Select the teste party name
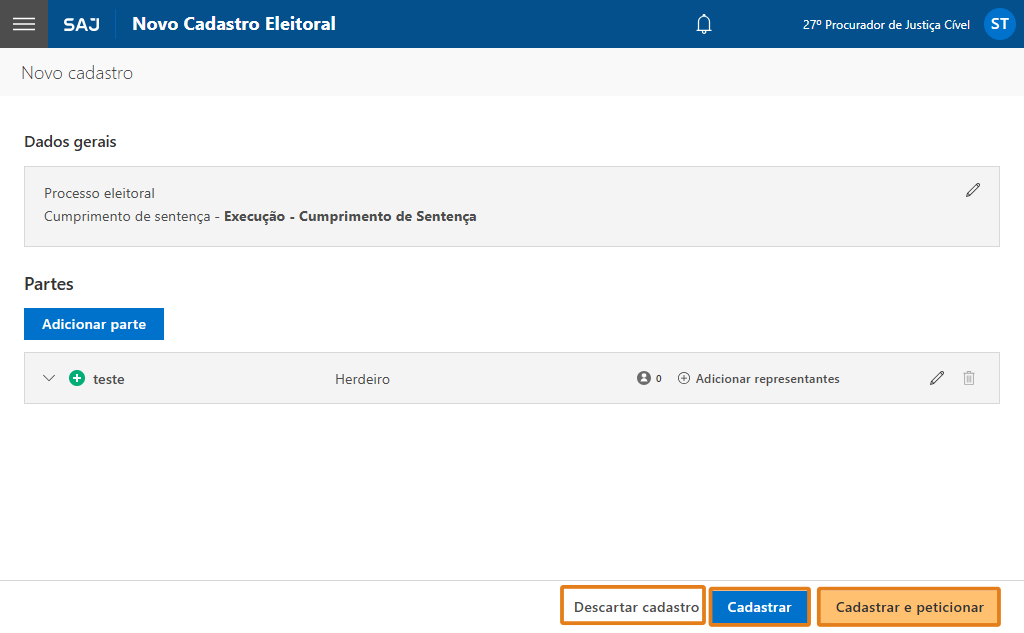The image size is (1024, 633). pyautogui.click(x=108, y=379)
